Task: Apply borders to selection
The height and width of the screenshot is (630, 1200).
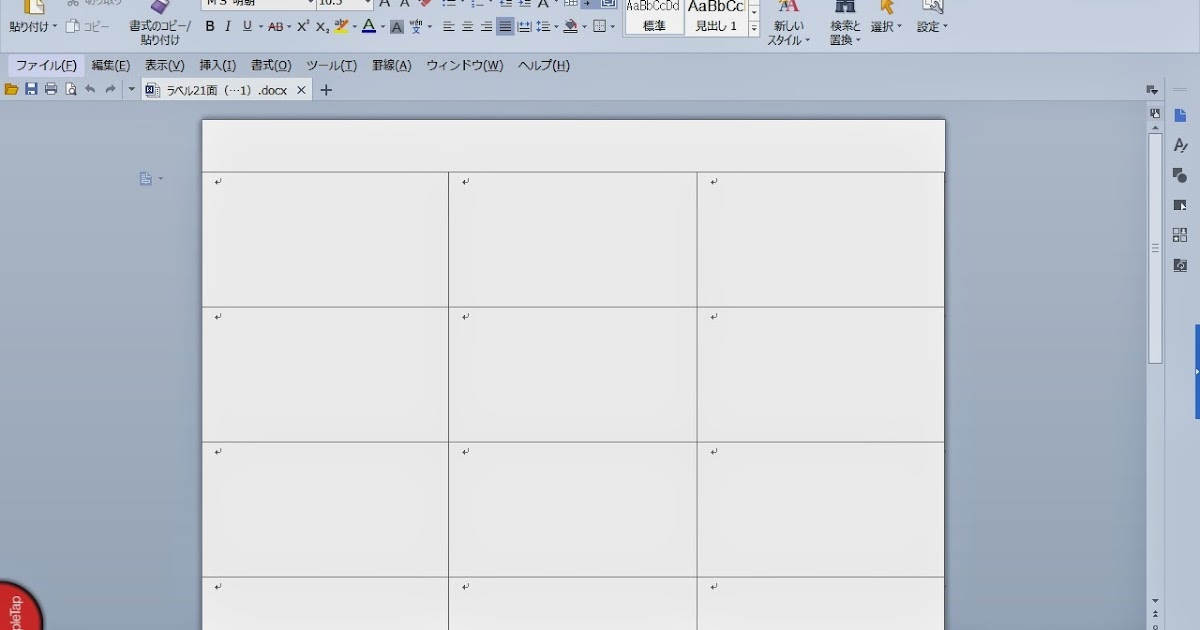Action: [x=598, y=27]
